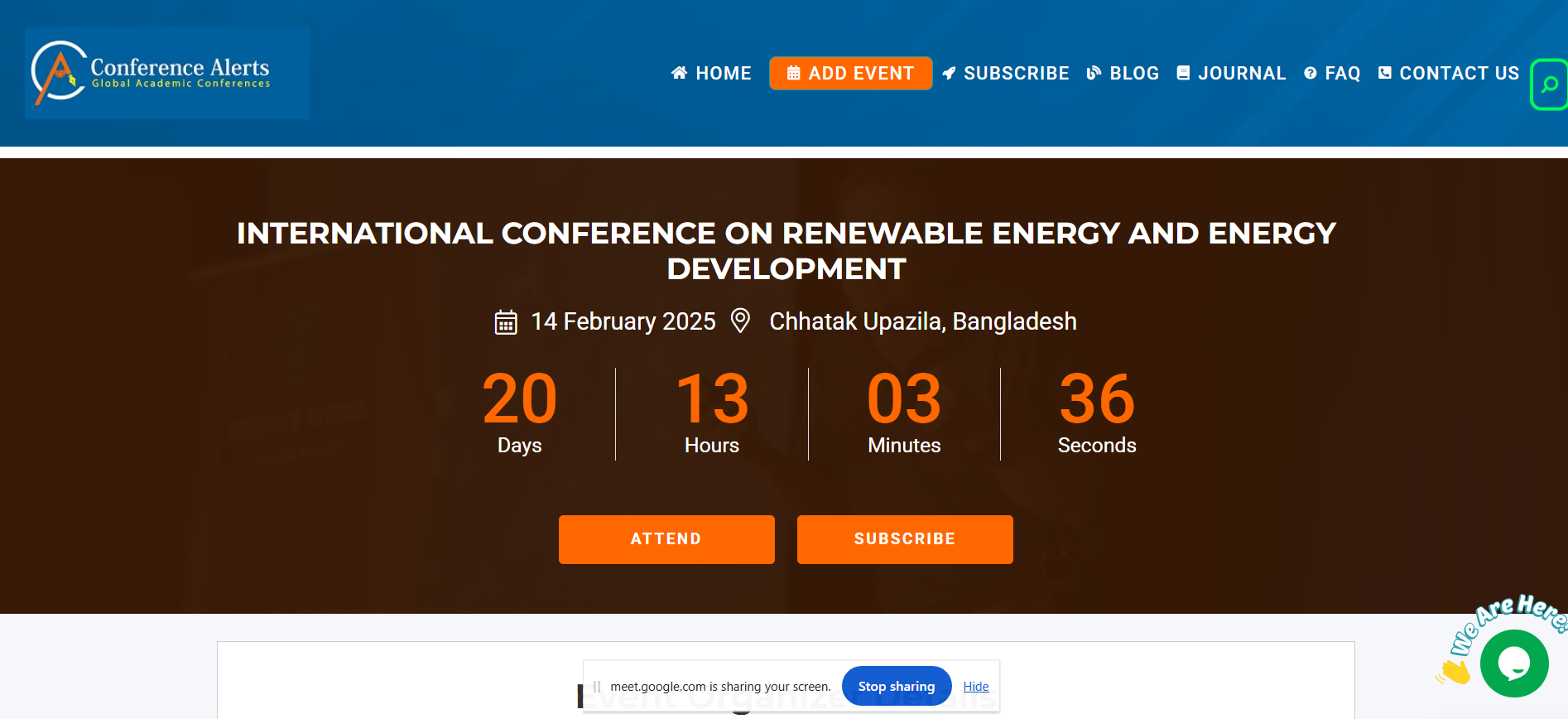The height and width of the screenshot is (719, 1568).
Task: Open the search via magnifier icon
Action: tap(1549, 83)
